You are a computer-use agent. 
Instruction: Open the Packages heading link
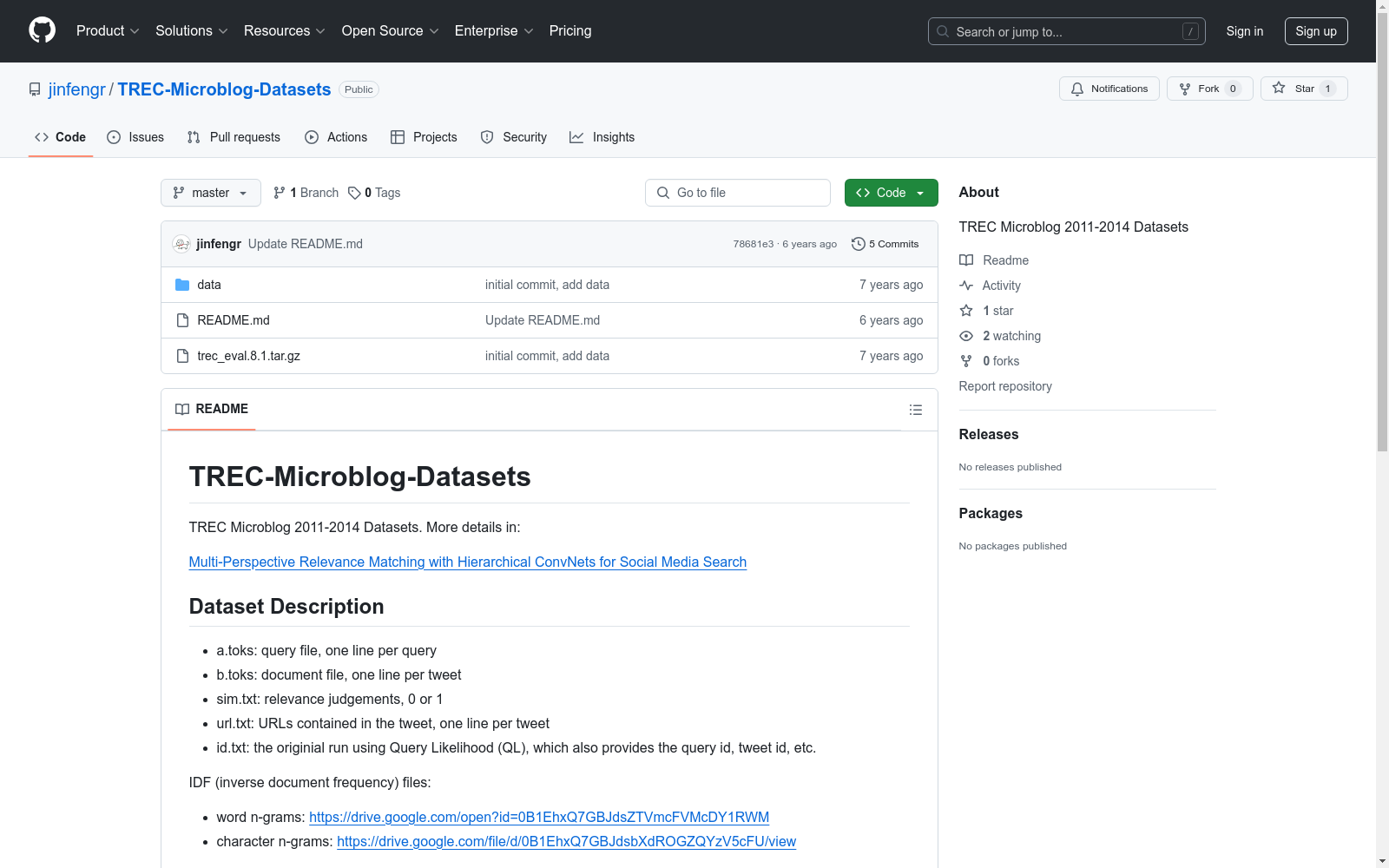991,513
